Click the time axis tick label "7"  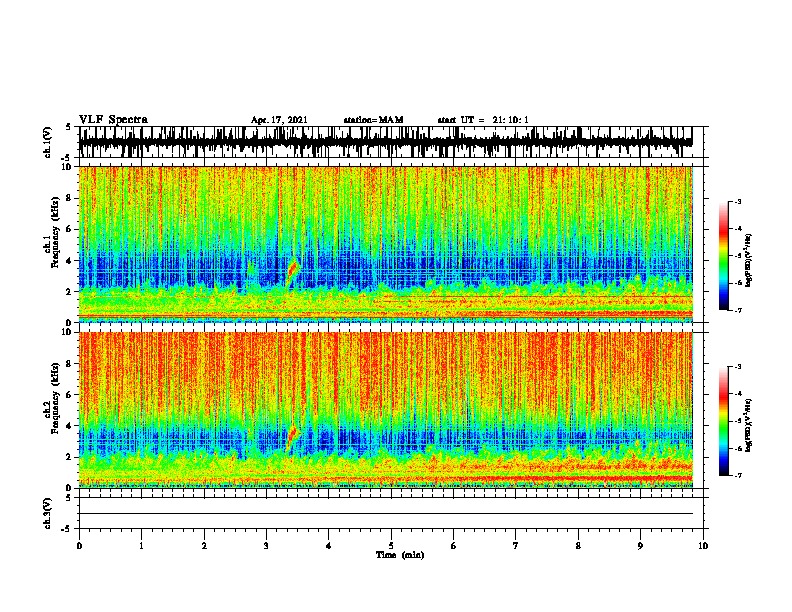pyautogui.click(x=516, y=546)
